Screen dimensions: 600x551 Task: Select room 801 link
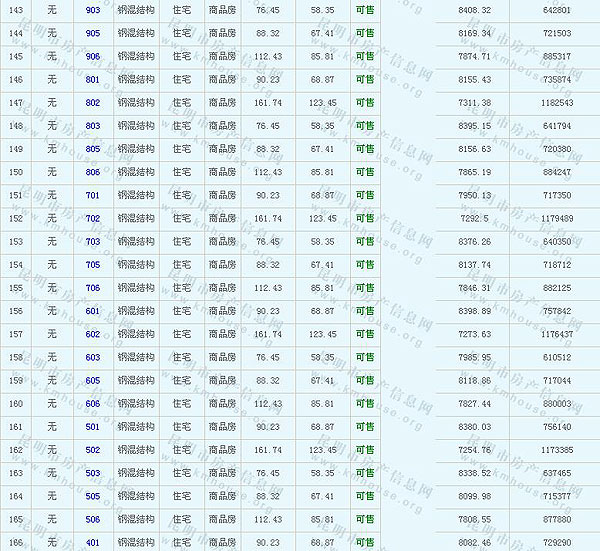click(x=93, y=79)
